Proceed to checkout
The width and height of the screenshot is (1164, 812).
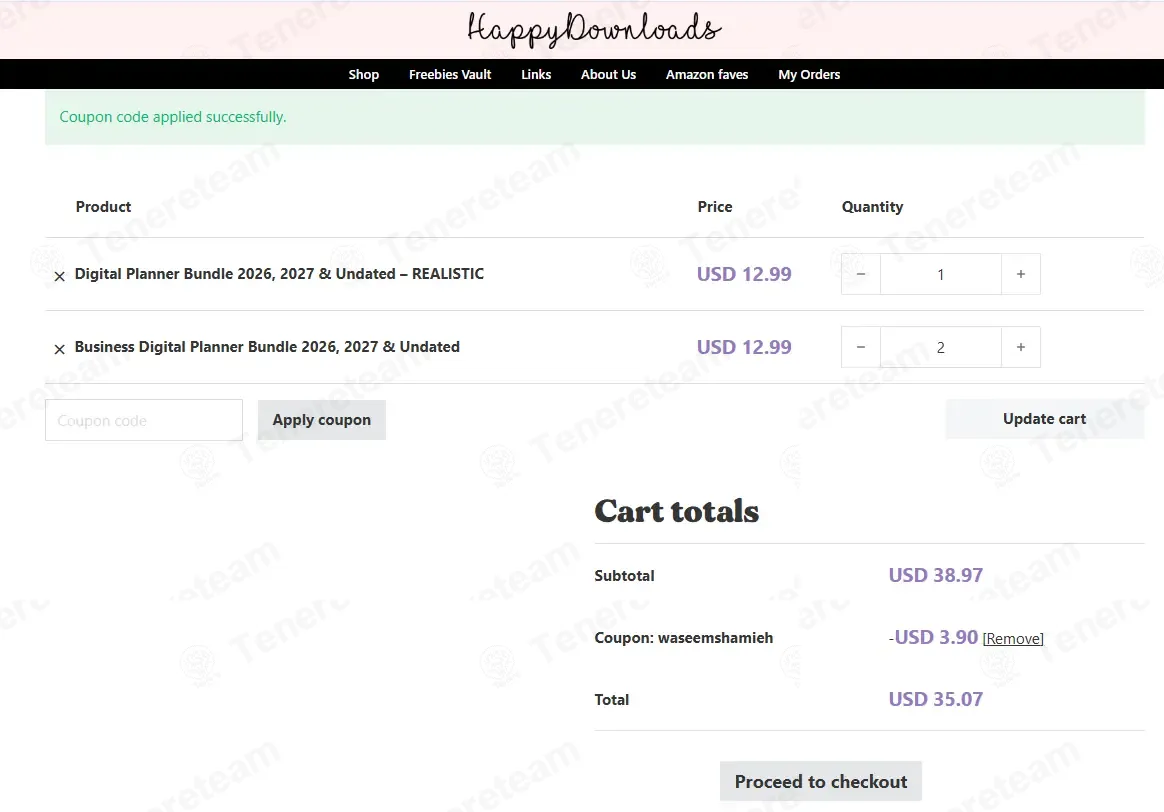(821, 782)
